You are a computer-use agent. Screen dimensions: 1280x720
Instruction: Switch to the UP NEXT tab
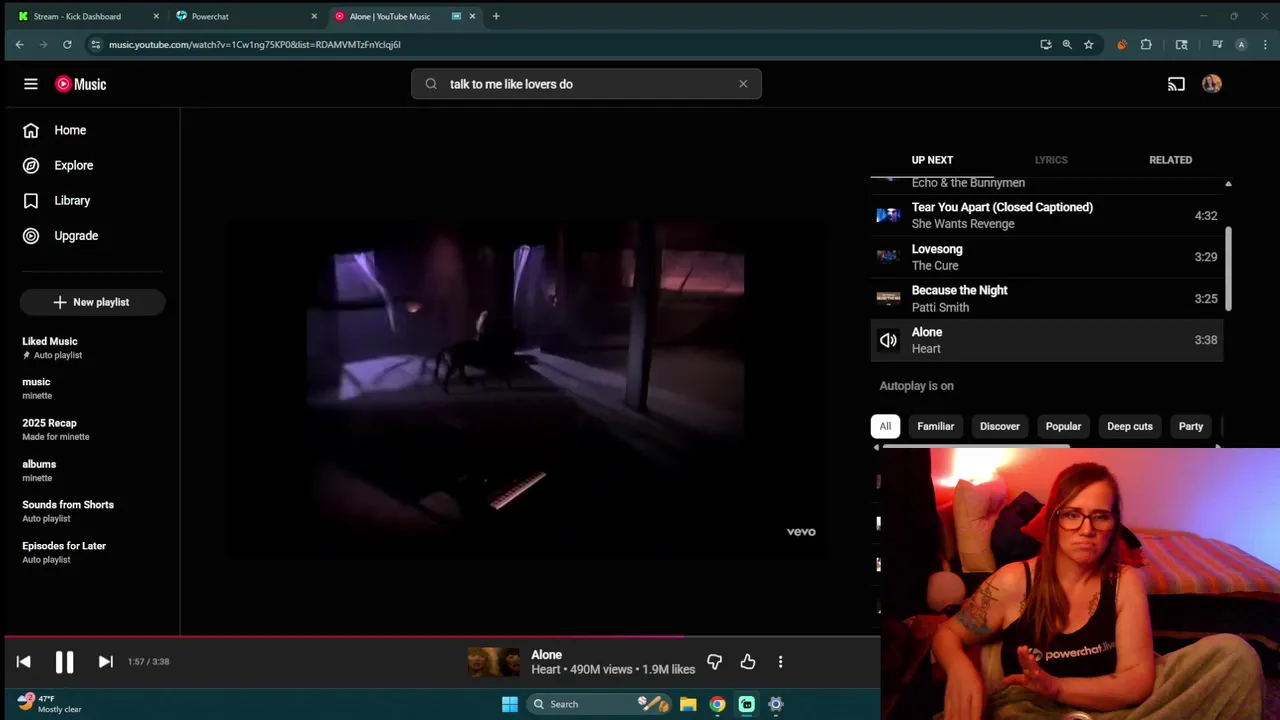[932, 160]
